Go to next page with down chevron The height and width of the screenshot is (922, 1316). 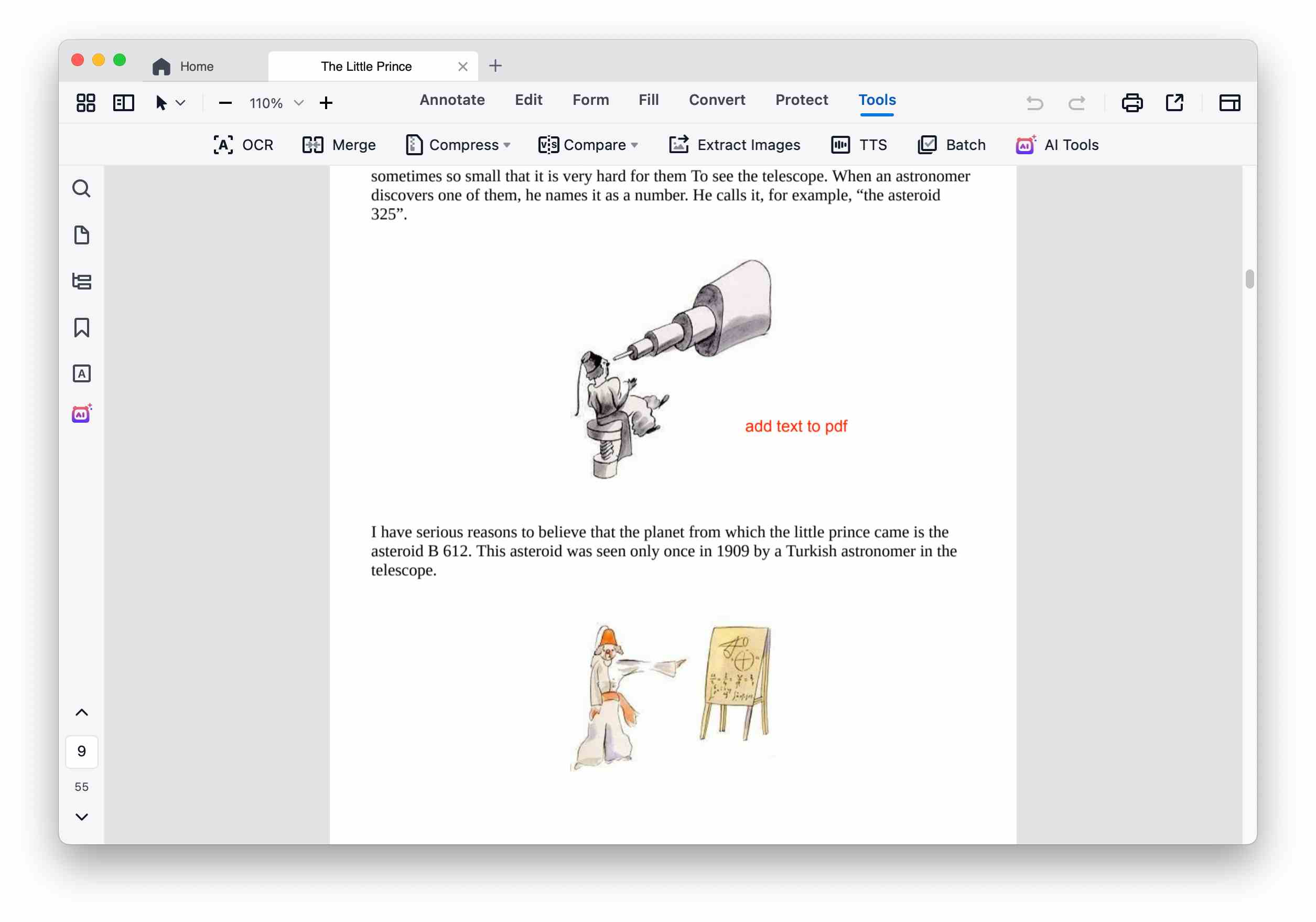tap(81, 817)
